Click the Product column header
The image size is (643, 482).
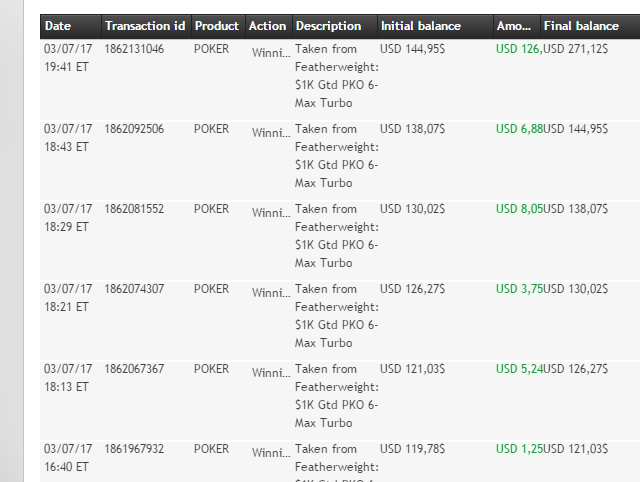pos(216,26)
